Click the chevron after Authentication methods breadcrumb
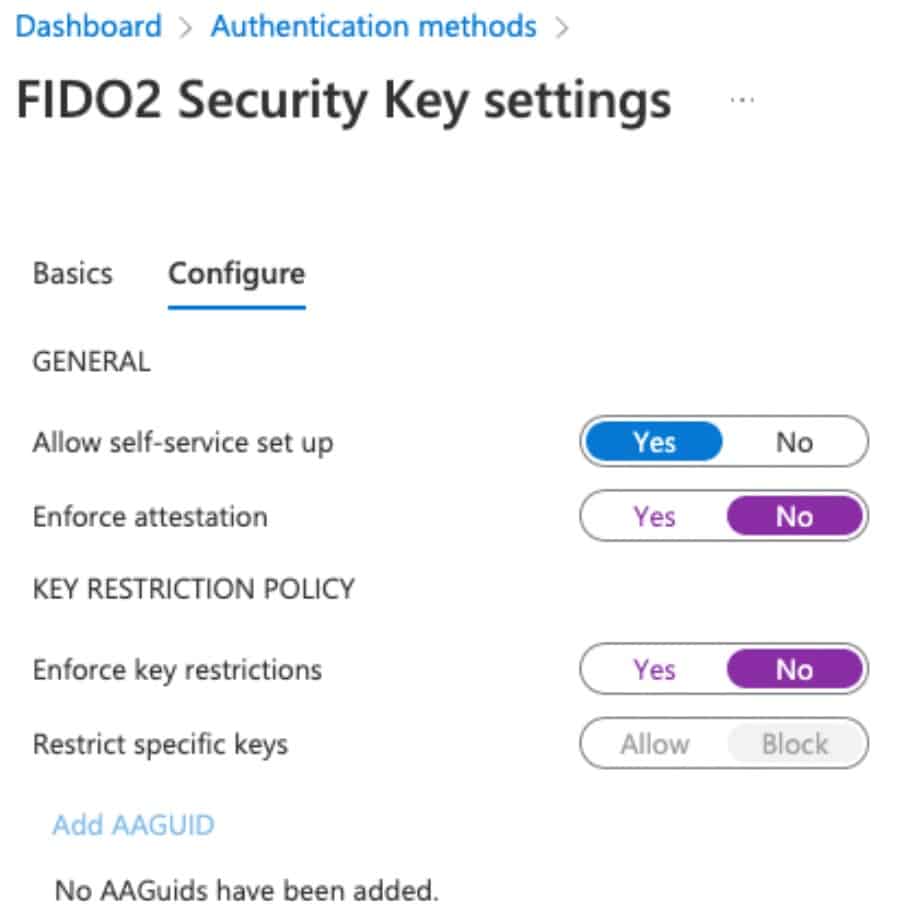The image size is (897, 908). pyautogui.click(x=561, y=27)
